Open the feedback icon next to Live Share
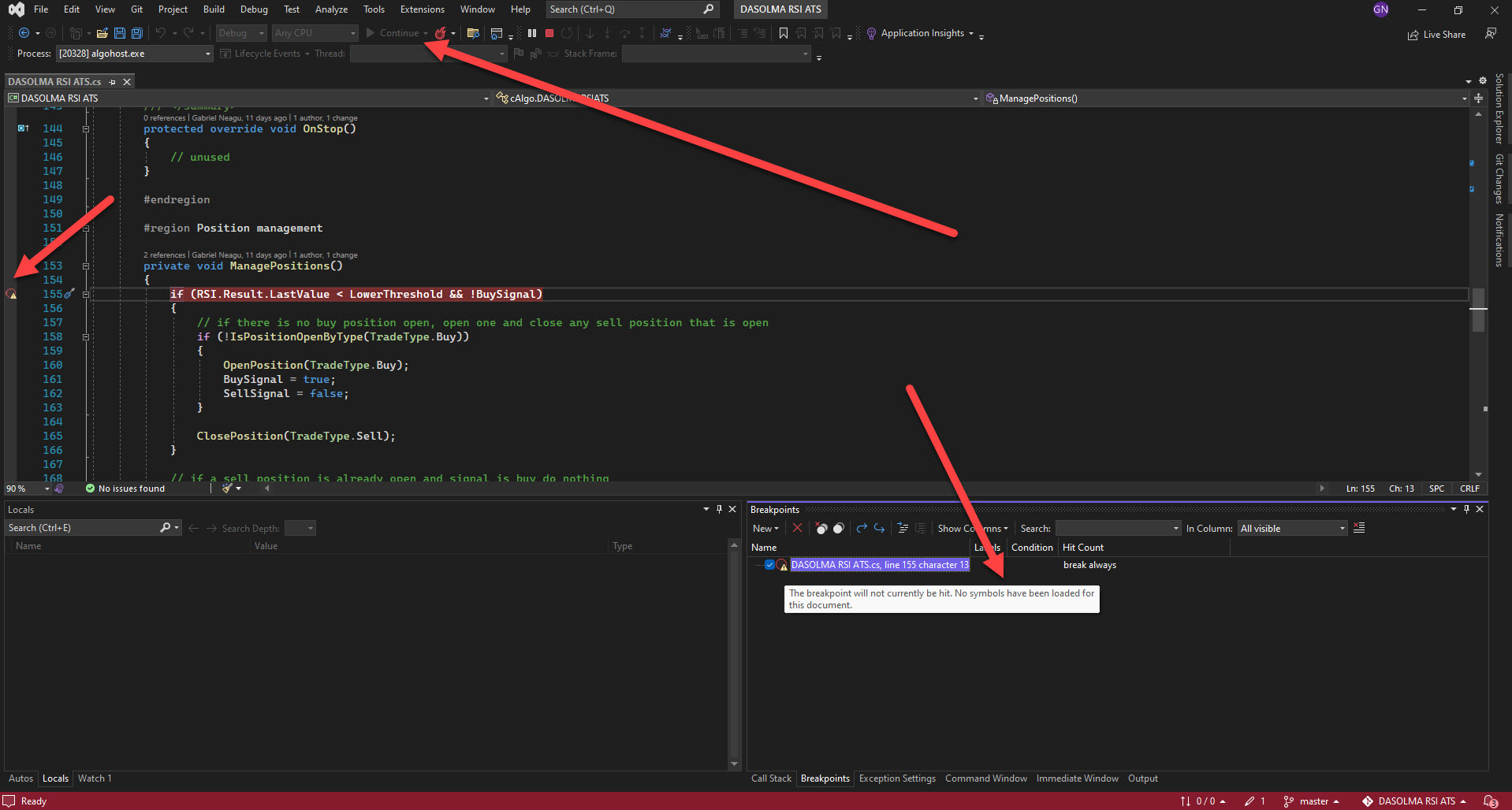The image size is (1512, 810). coord(1490,34)
